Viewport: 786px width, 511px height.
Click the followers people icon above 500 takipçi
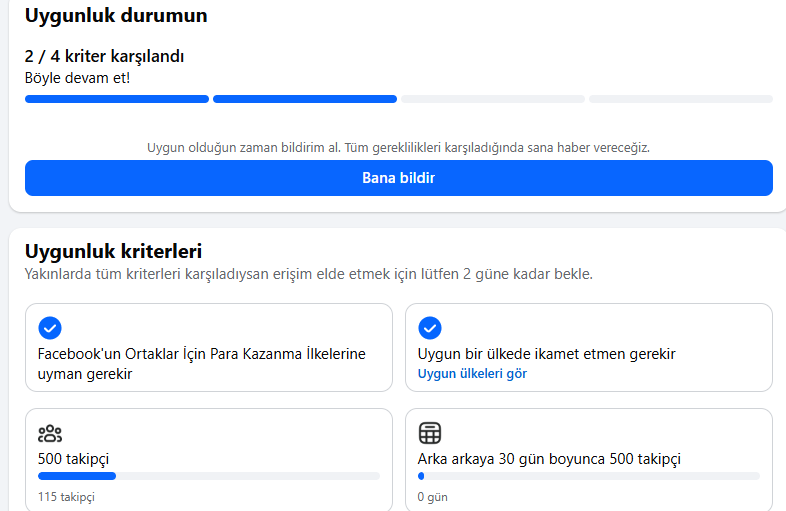point(50,433)
